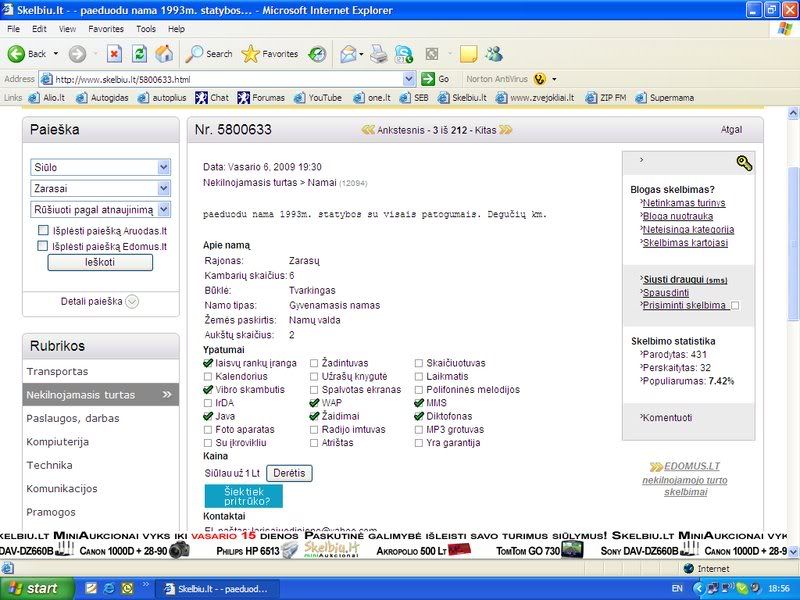
Task: Open the Zarasai region dropdown
Action: tap(101, 188)
